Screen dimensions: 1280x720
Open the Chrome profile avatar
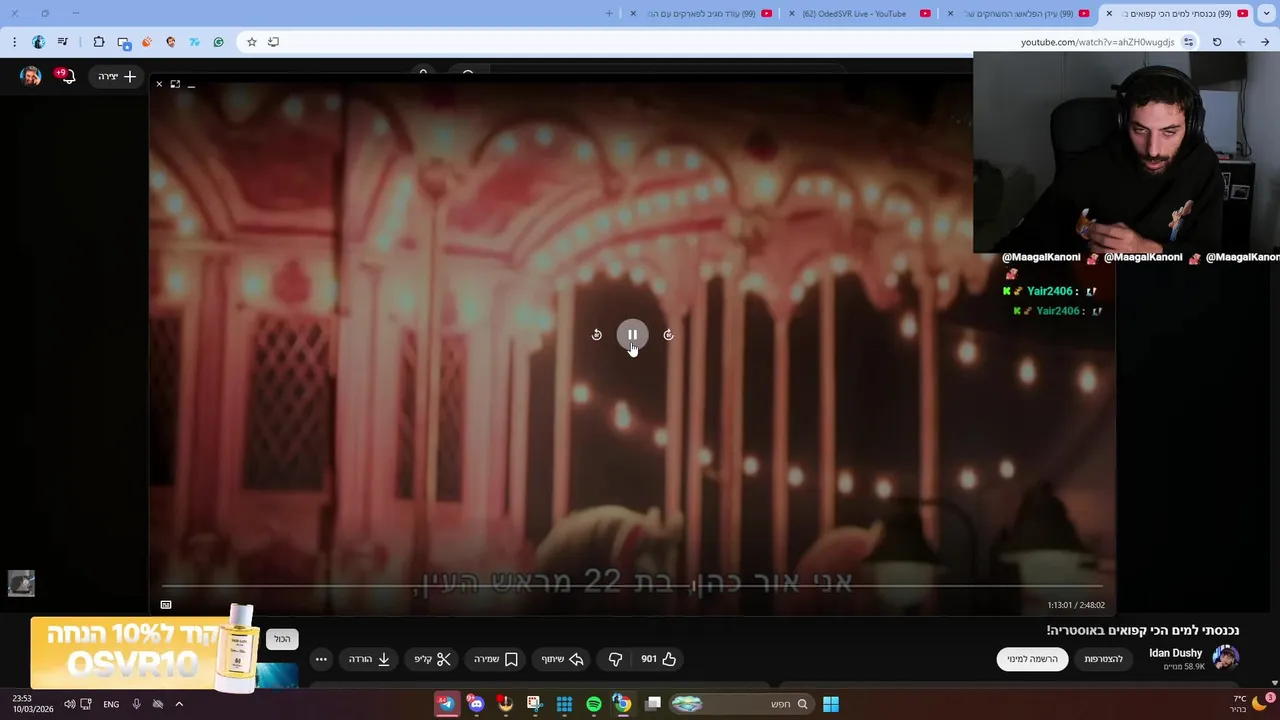click(x=39, y=42)
